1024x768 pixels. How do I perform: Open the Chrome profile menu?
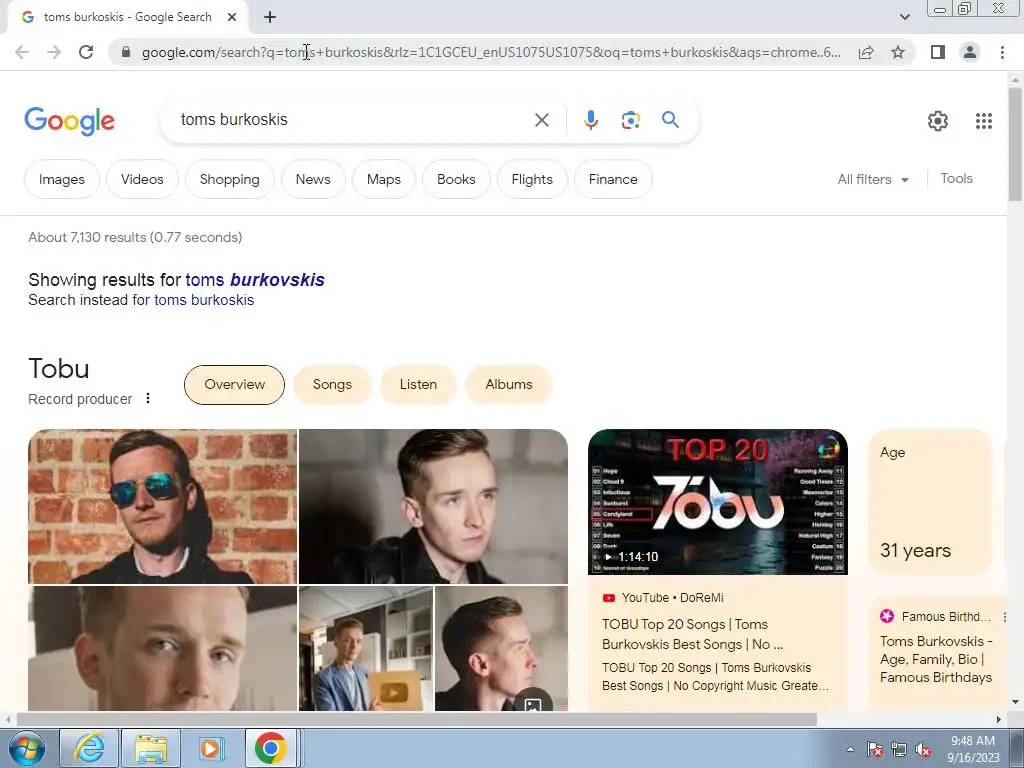pos(970,52)
